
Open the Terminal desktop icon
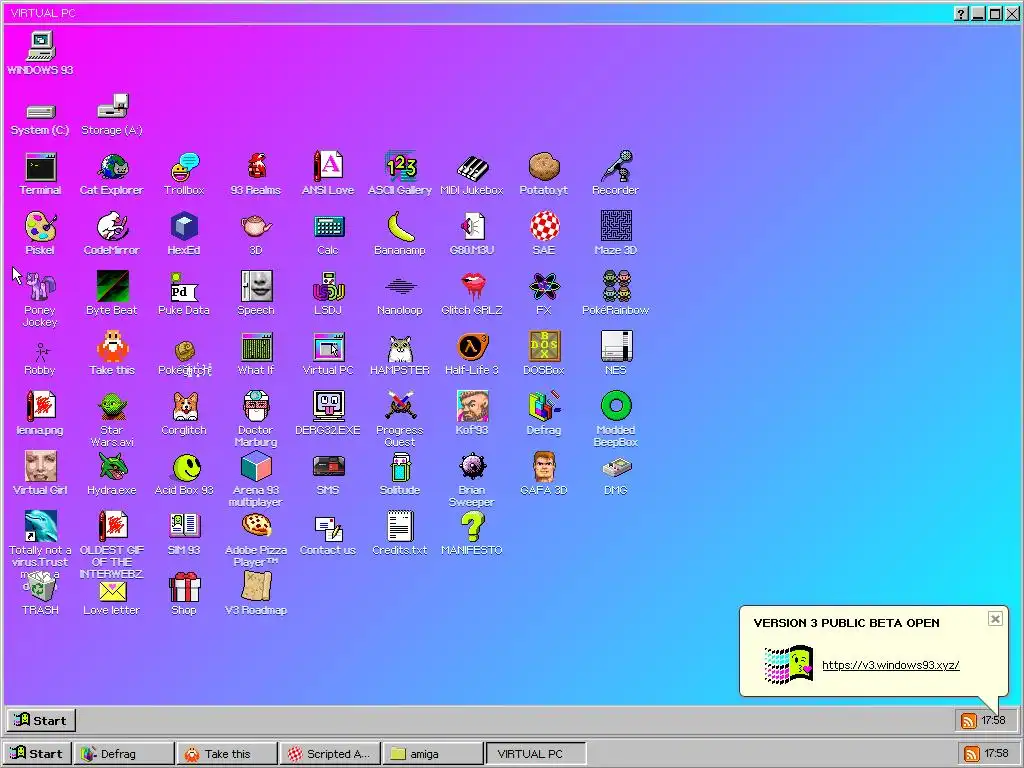click(40, 174)
